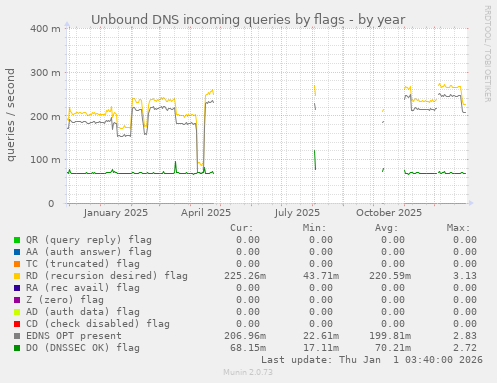This screenshot has width=497, height=383.
Task: Click the '400 m' y-axis label
Action: [45, 29]
